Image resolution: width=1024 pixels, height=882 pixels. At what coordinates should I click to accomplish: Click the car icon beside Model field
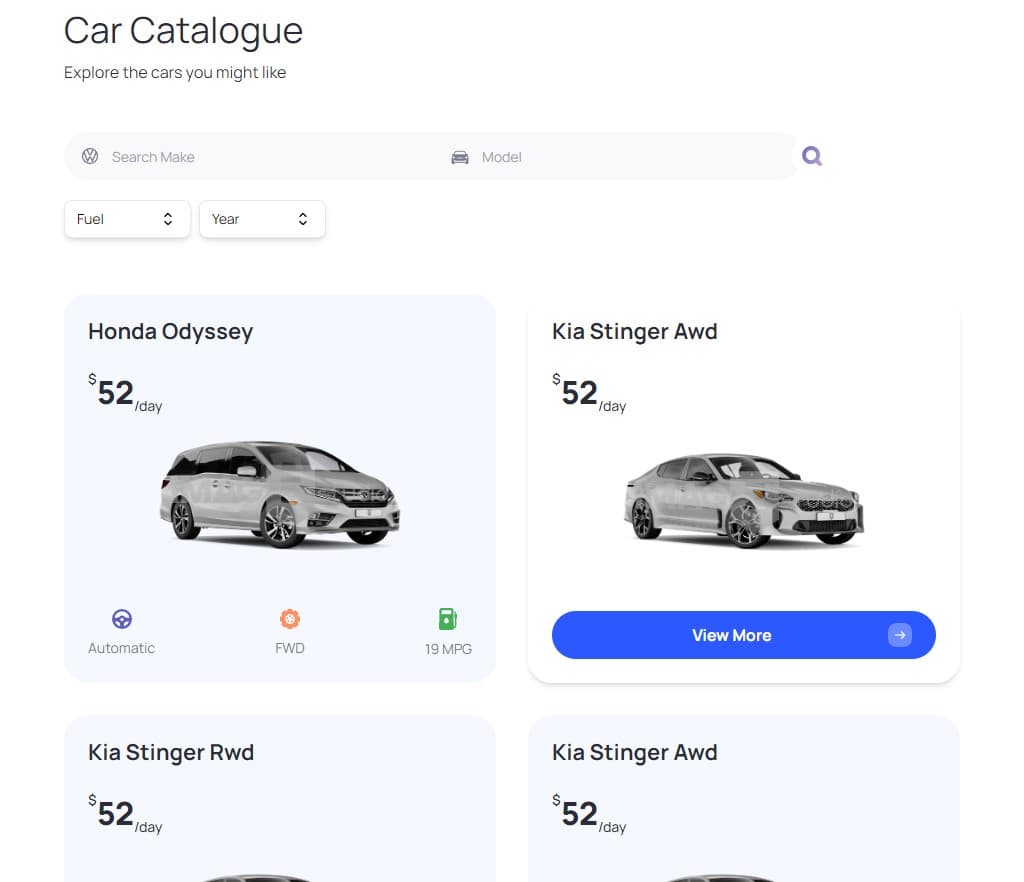(460, 157)
